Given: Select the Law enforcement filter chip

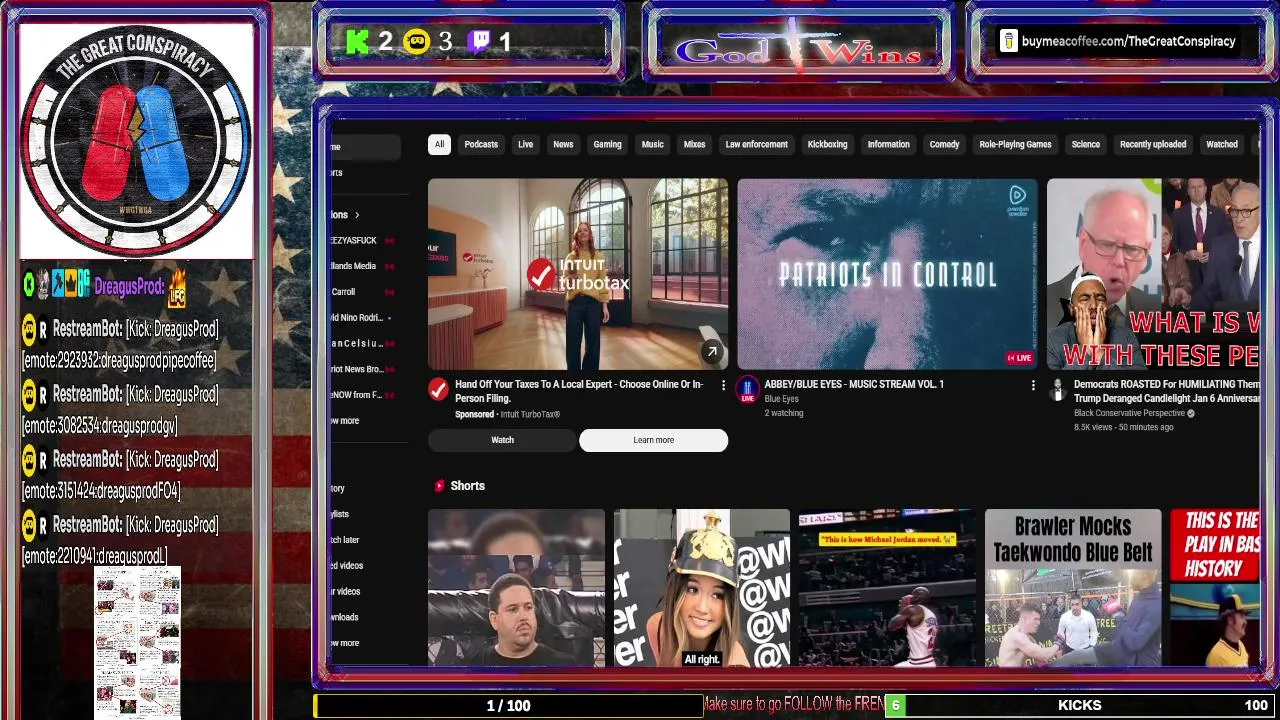Looking at the screenshot, I should point(756,144).
